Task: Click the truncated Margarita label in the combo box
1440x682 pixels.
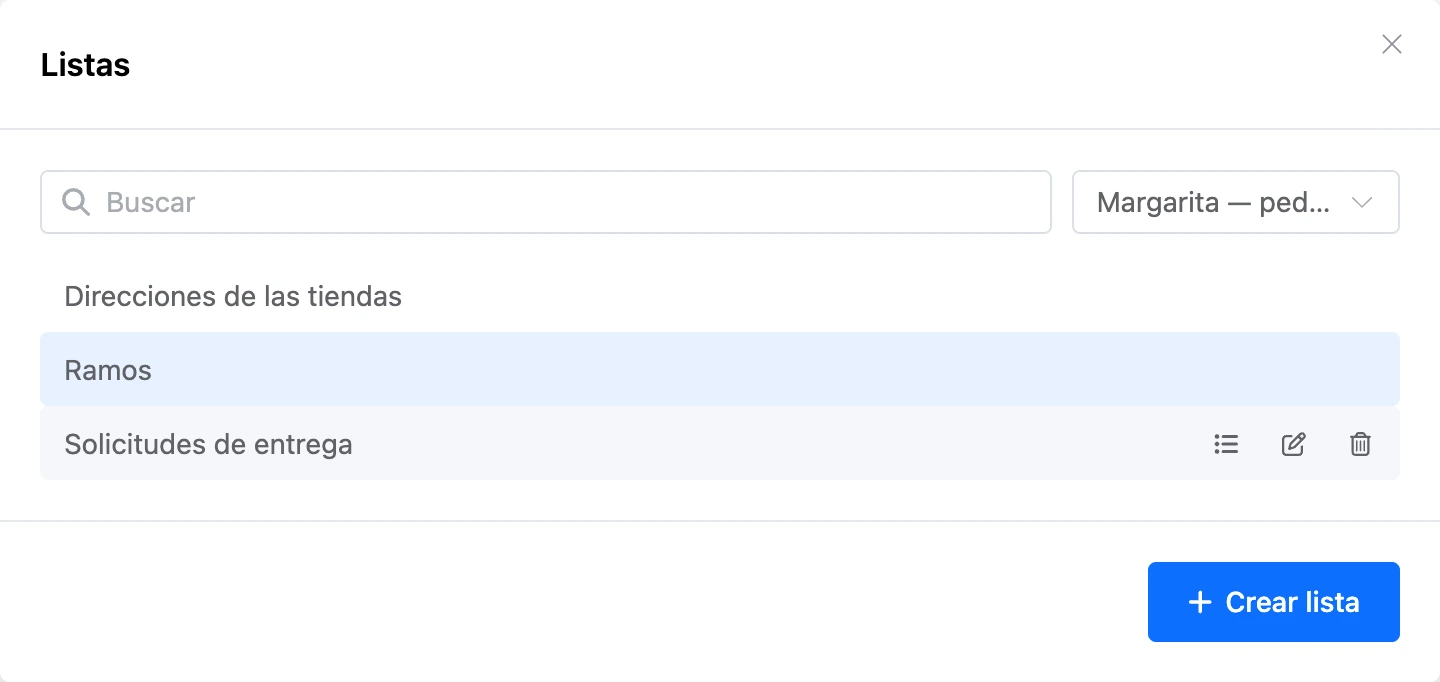Action: point(1213,203)
